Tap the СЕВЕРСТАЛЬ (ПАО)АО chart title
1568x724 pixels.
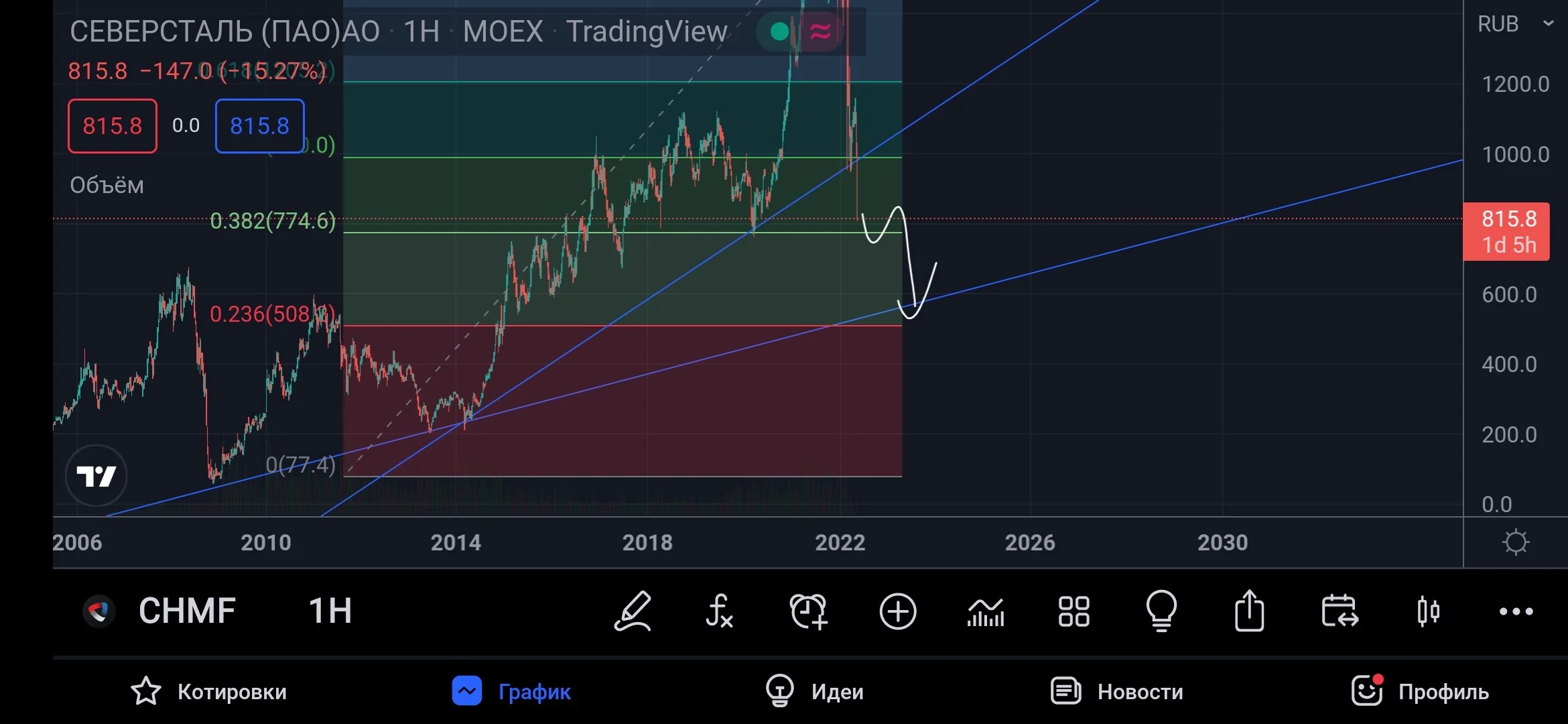coord(224,32)
